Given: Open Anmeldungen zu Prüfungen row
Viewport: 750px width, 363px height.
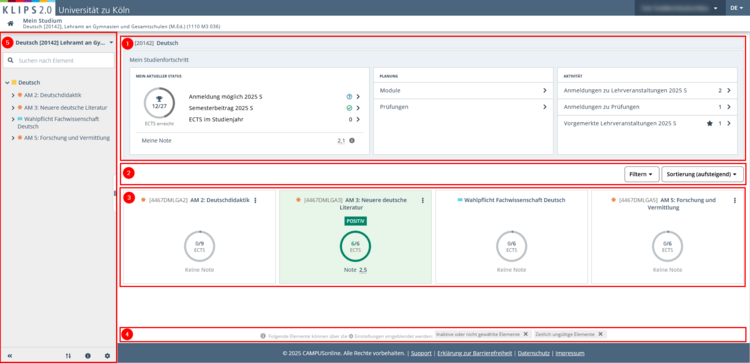Looking at the screenshot, I should (647, 107).
